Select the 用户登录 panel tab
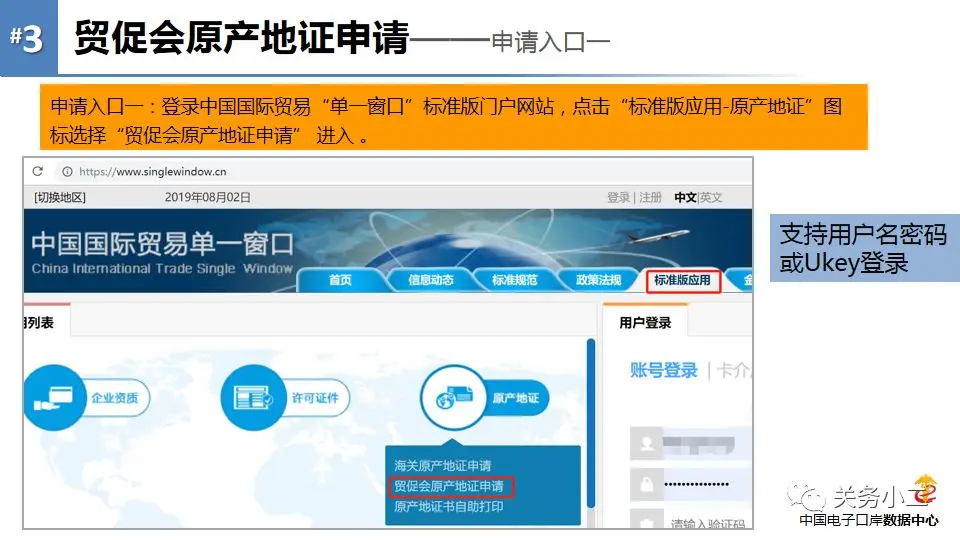The image size is (960, 540). (645, 322)
